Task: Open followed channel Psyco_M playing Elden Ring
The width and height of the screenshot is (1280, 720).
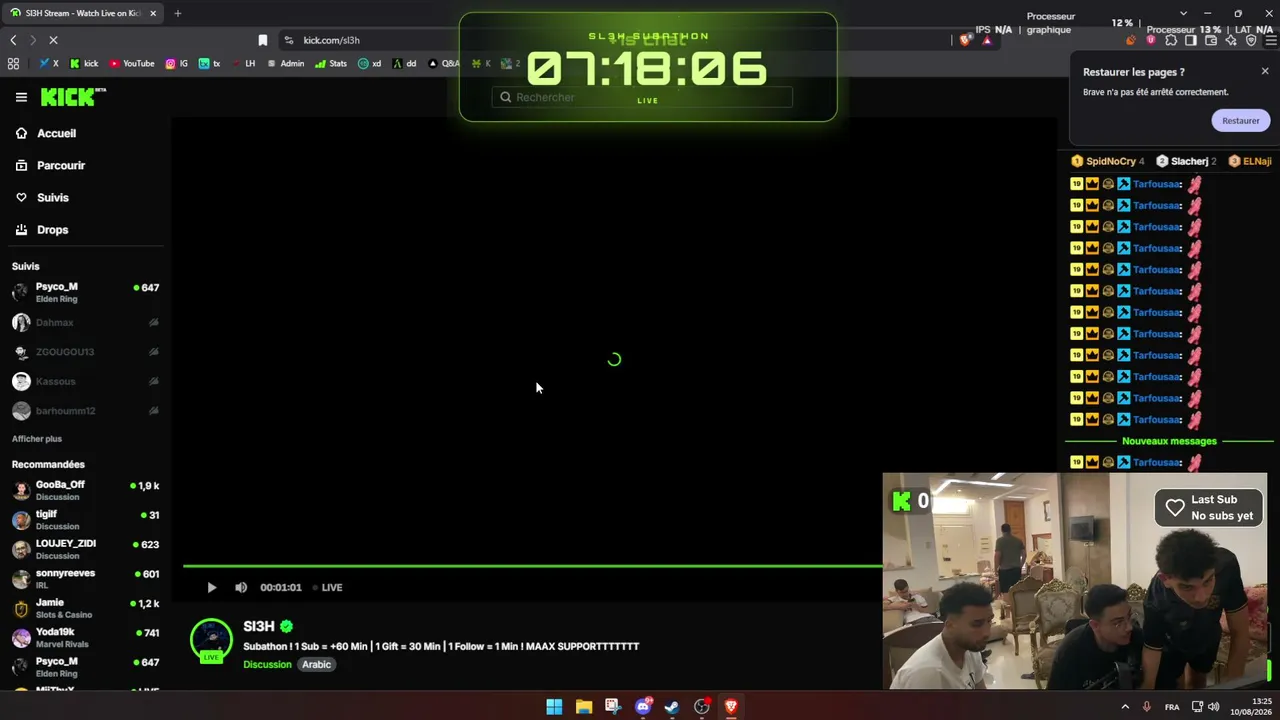Action: (x=85, y=292)
